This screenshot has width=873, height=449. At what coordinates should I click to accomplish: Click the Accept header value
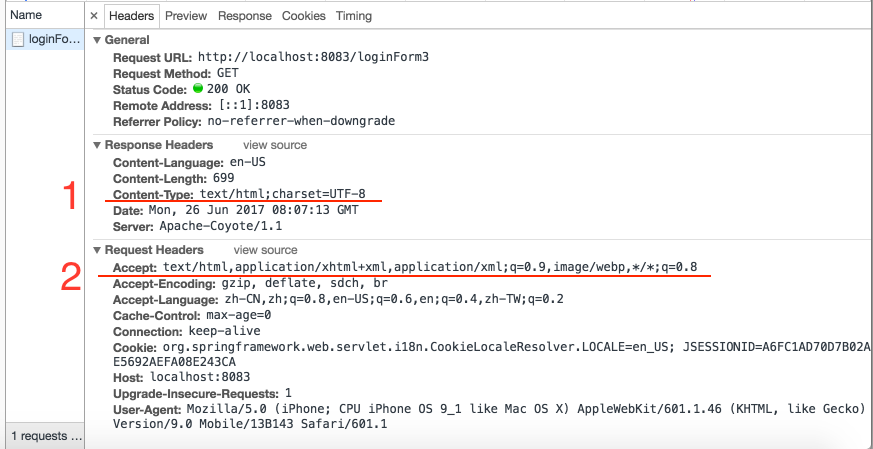point(430,267)
